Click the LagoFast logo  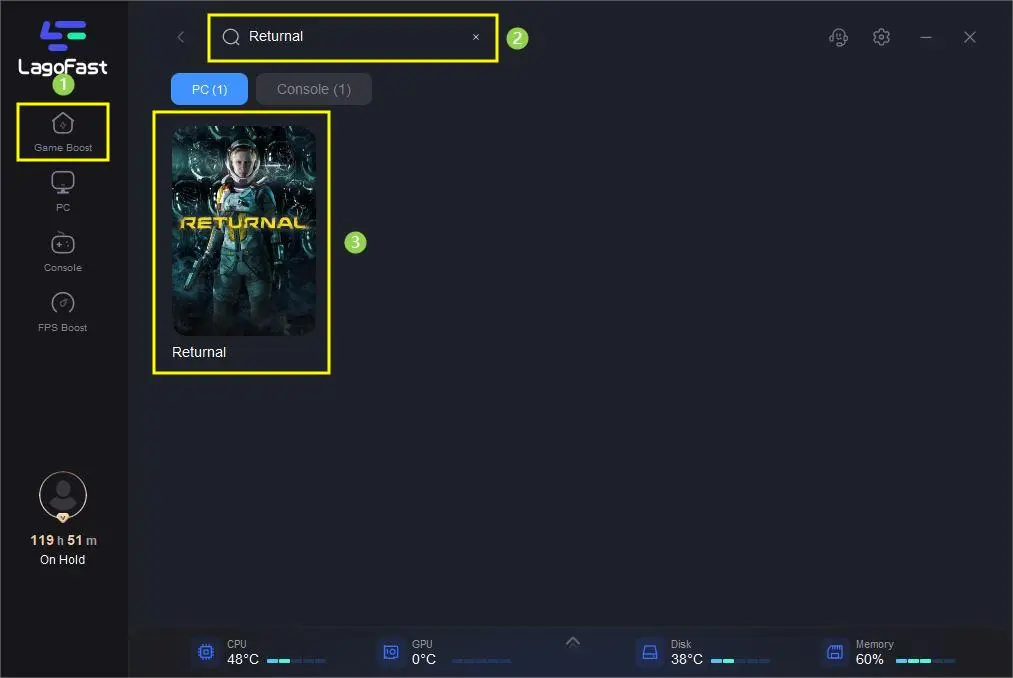[63, 48]
